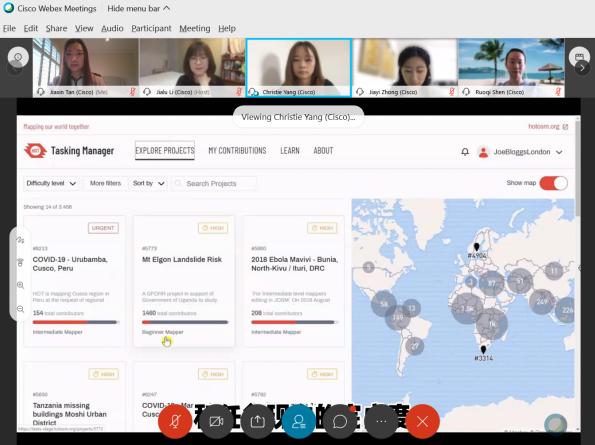Follow the hotosm.org link
The width and height of the screenshot is (595, 445).
coord(544,126)
